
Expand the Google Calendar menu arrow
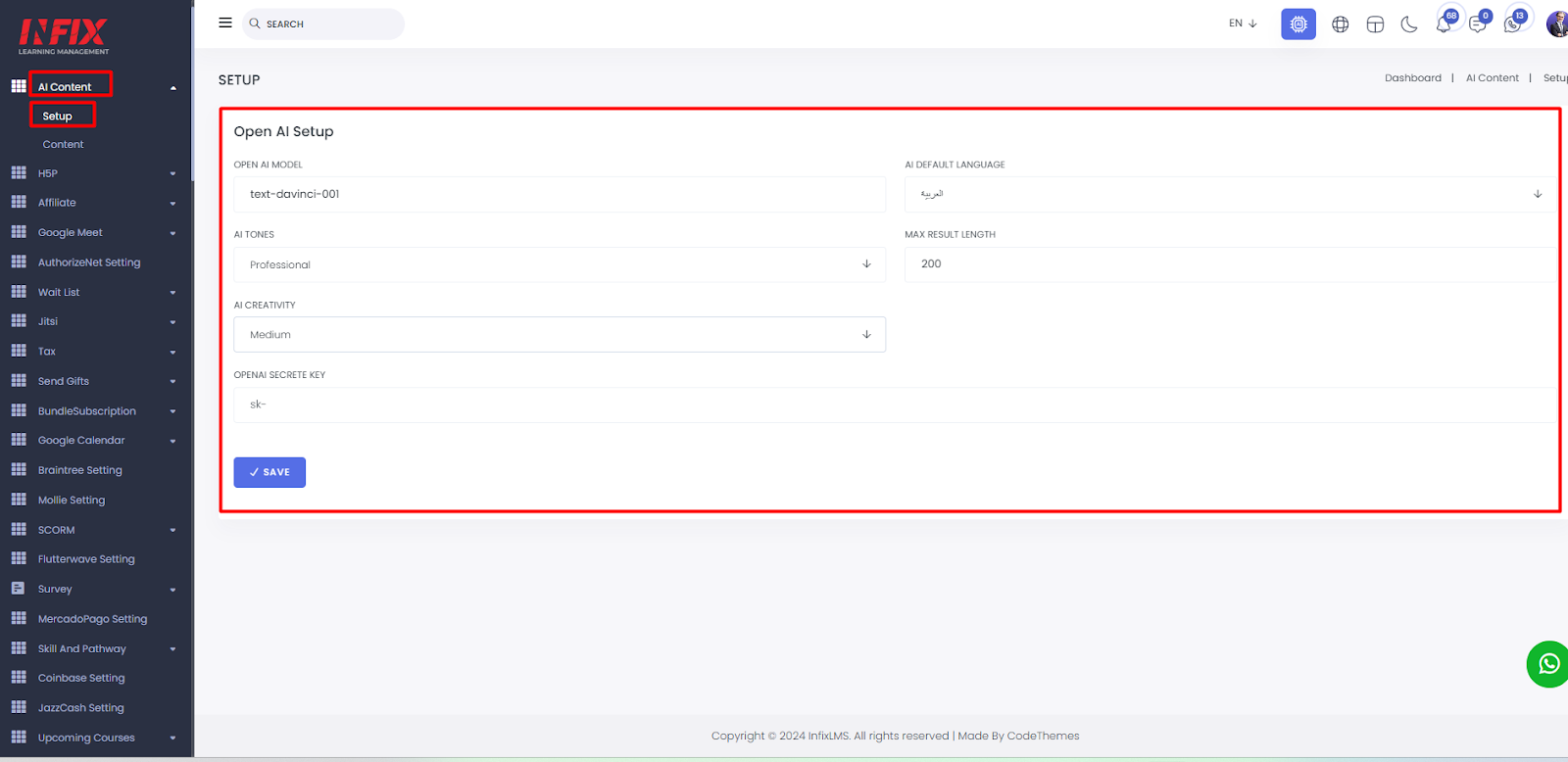point(173,442)
